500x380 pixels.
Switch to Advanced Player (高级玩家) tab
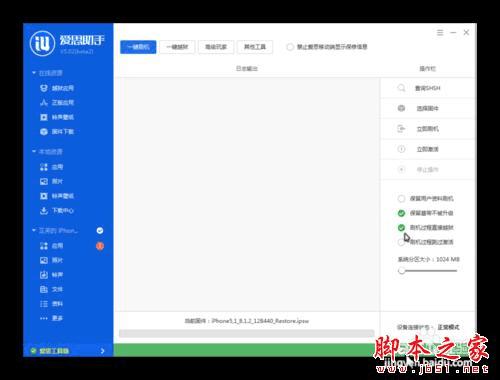[216, 47]
